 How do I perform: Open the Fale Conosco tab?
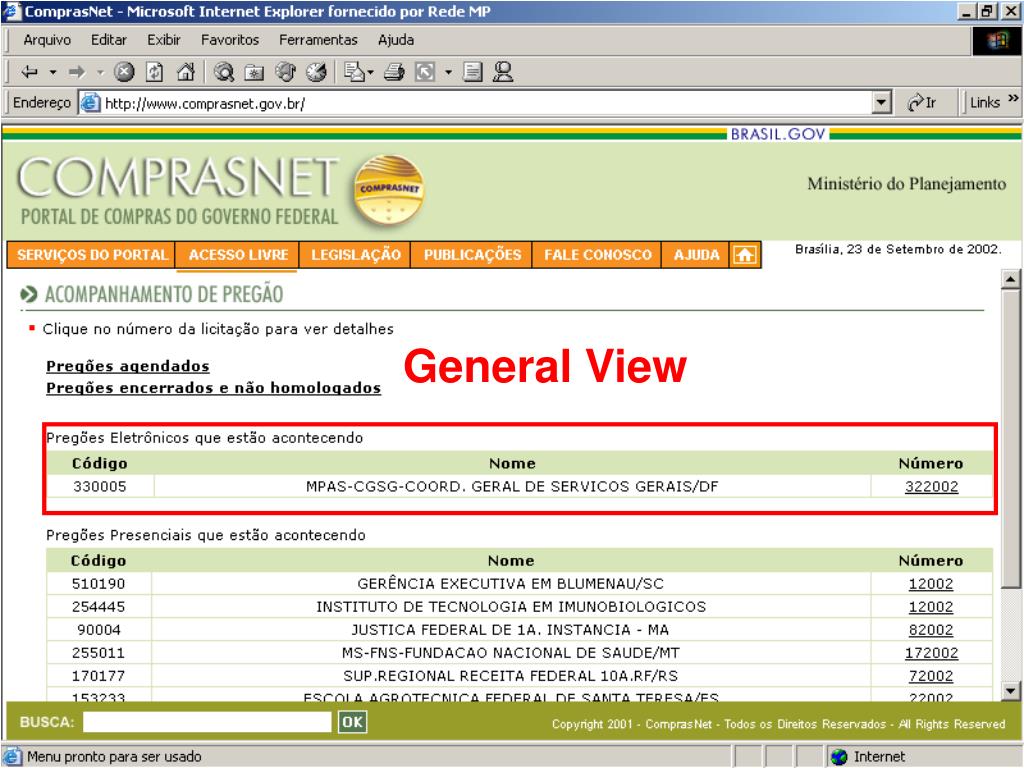coord(598,255)
